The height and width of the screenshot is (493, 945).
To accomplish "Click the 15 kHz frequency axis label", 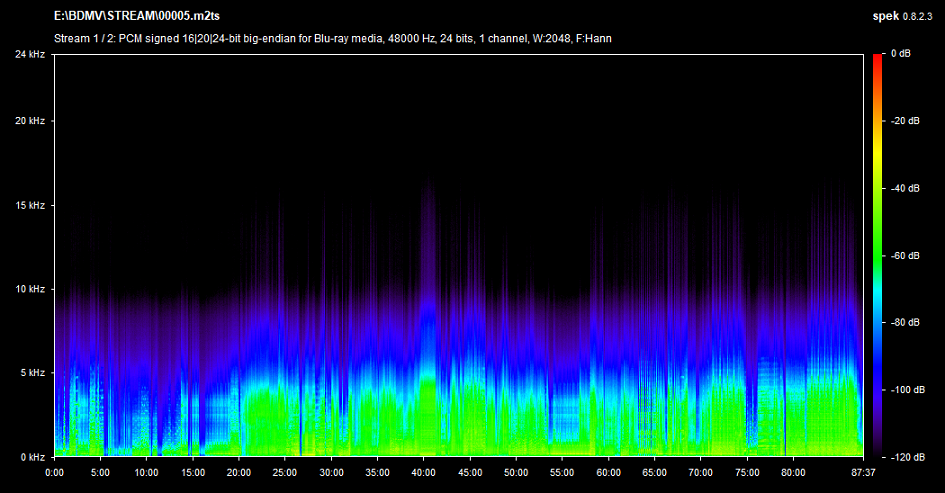I will point(29,205).
